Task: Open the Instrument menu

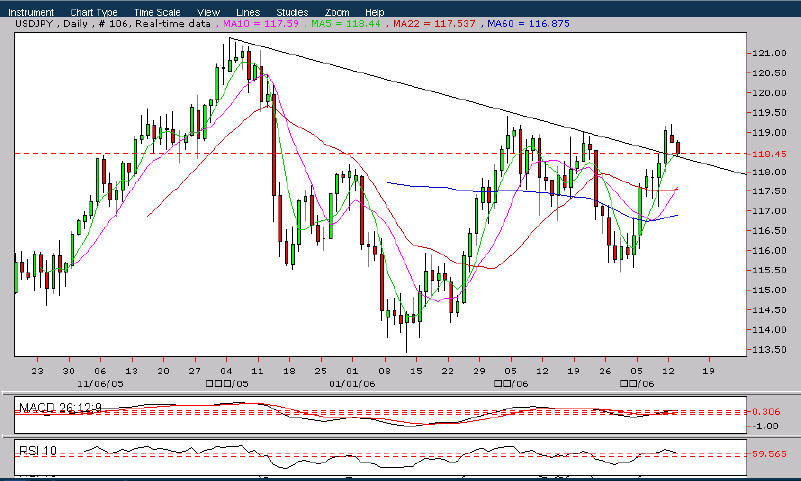Action: point(31,12)
